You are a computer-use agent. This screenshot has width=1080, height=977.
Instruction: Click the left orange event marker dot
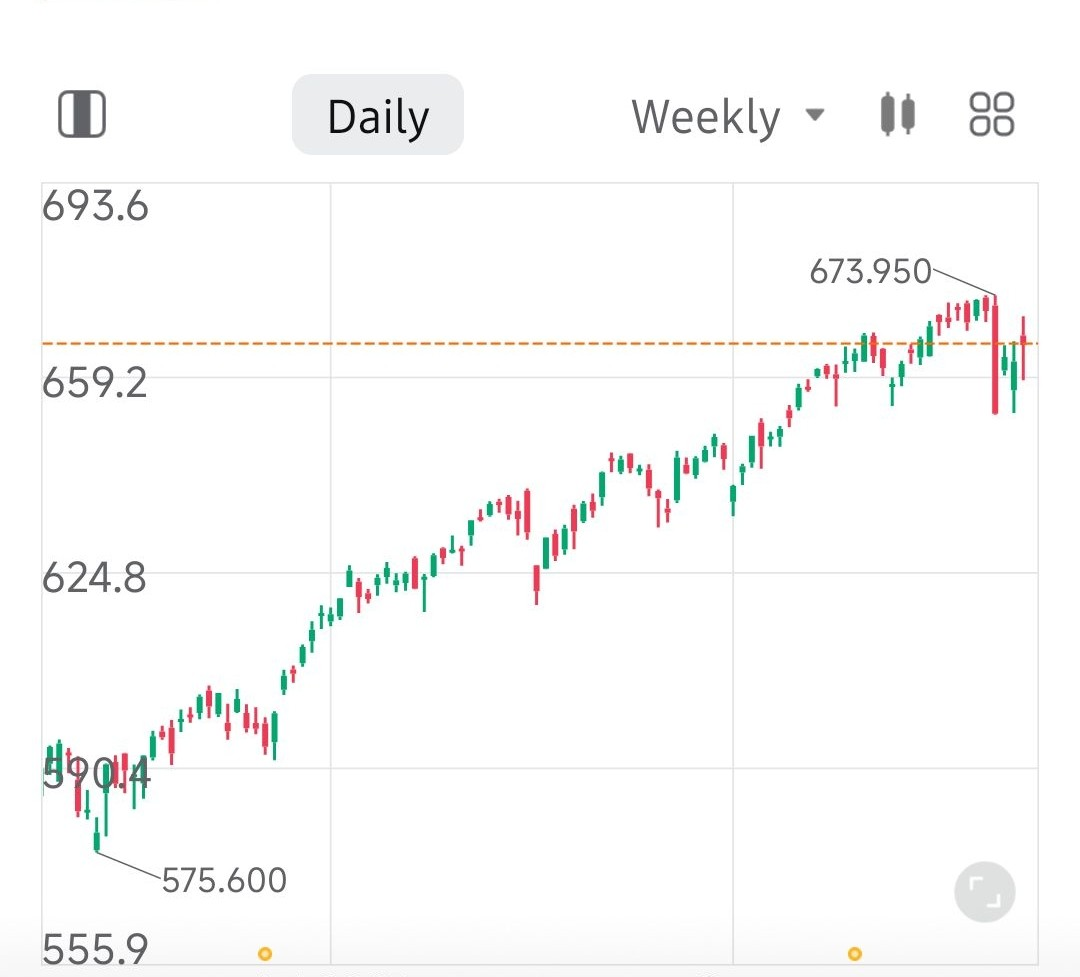265,954
